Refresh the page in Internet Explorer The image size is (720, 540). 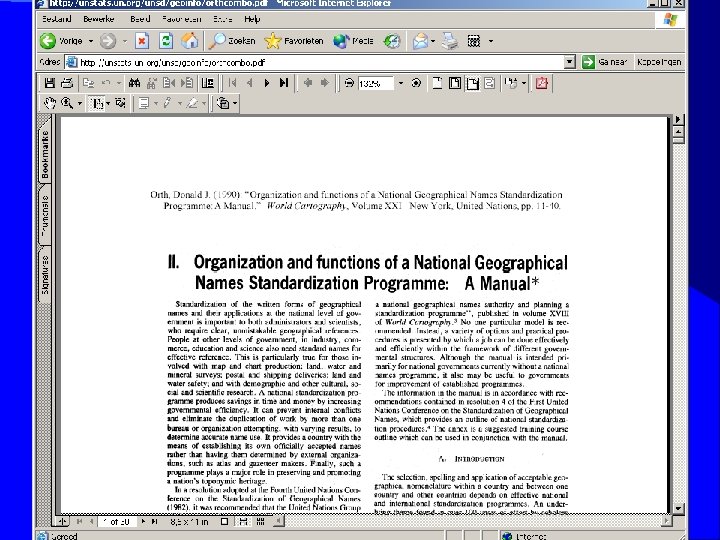click(166, 41)
